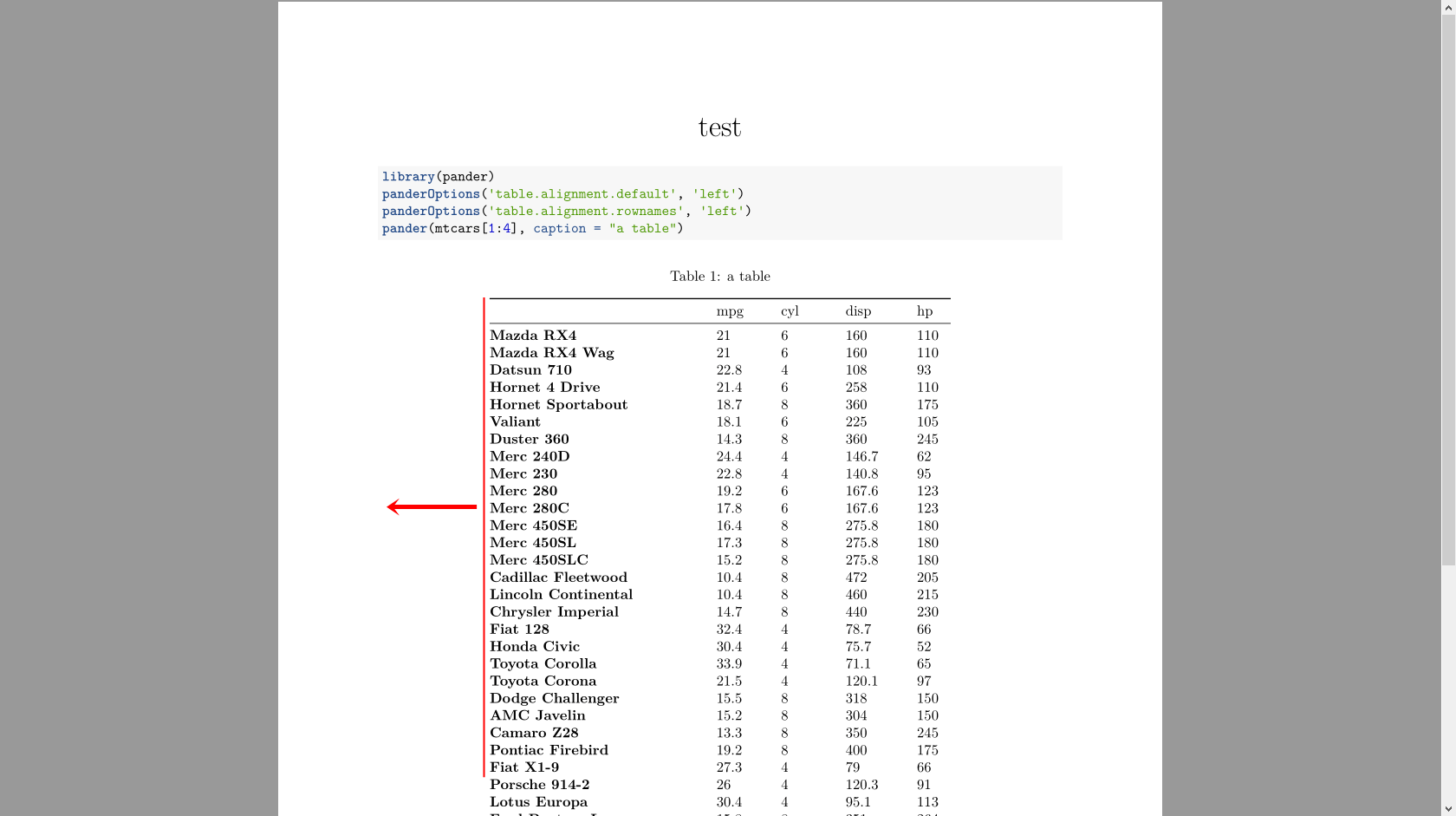This screenshot has width=1456, height=816.
Task: Click the 'cyl' column header
Action: click(790, 311)
